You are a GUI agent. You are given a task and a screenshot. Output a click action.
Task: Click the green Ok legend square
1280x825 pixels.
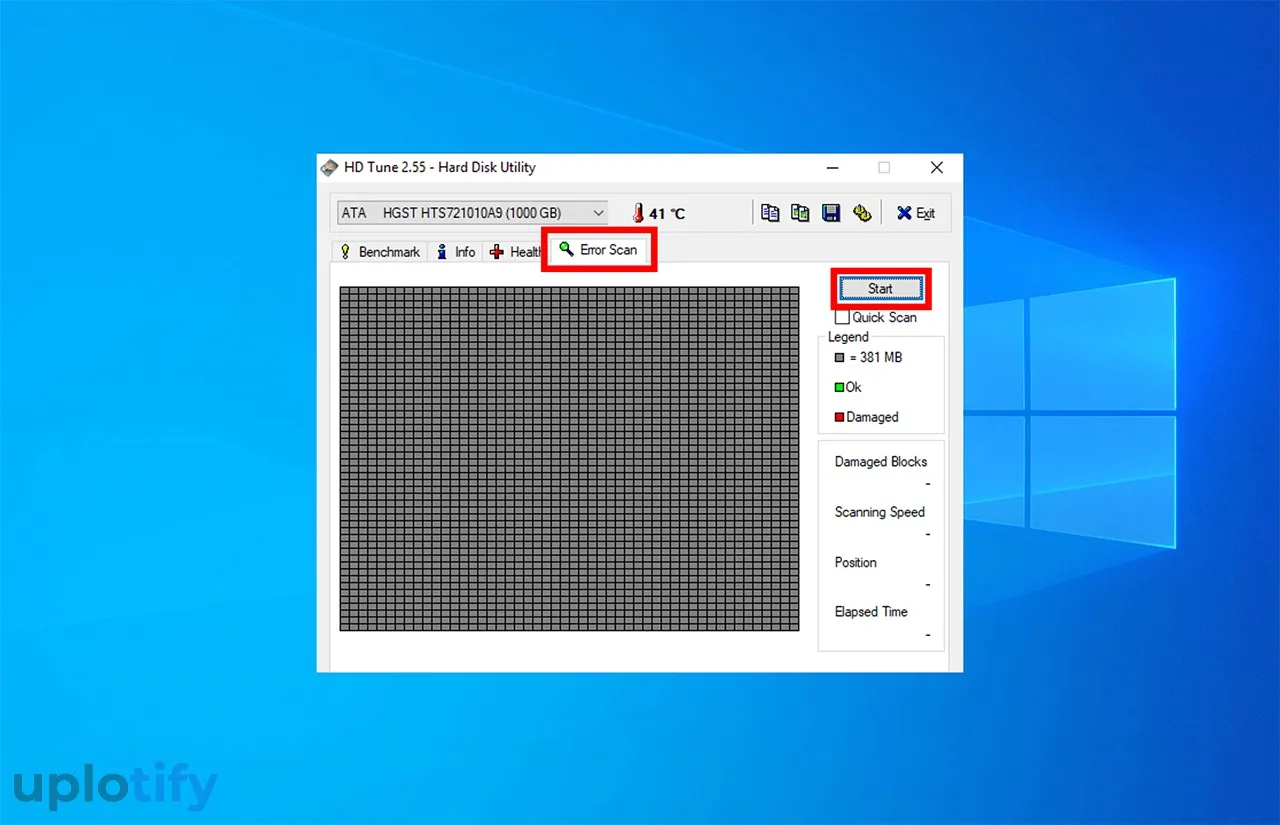[839, 387]
